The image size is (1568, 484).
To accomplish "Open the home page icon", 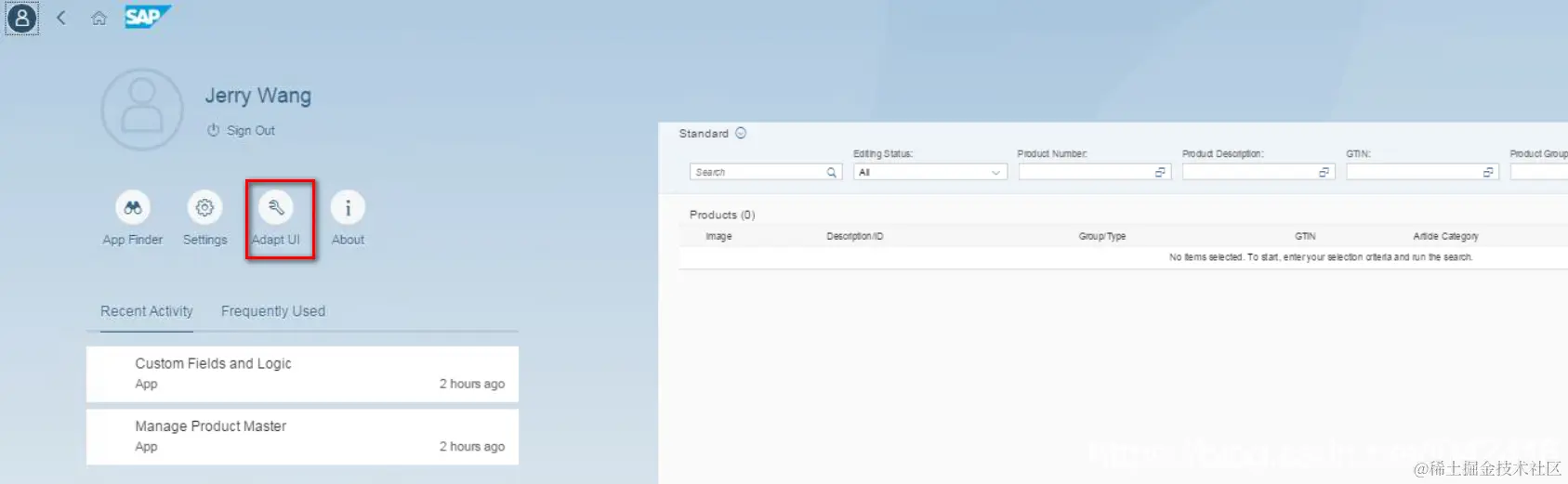I will click(x=99, y=18).
